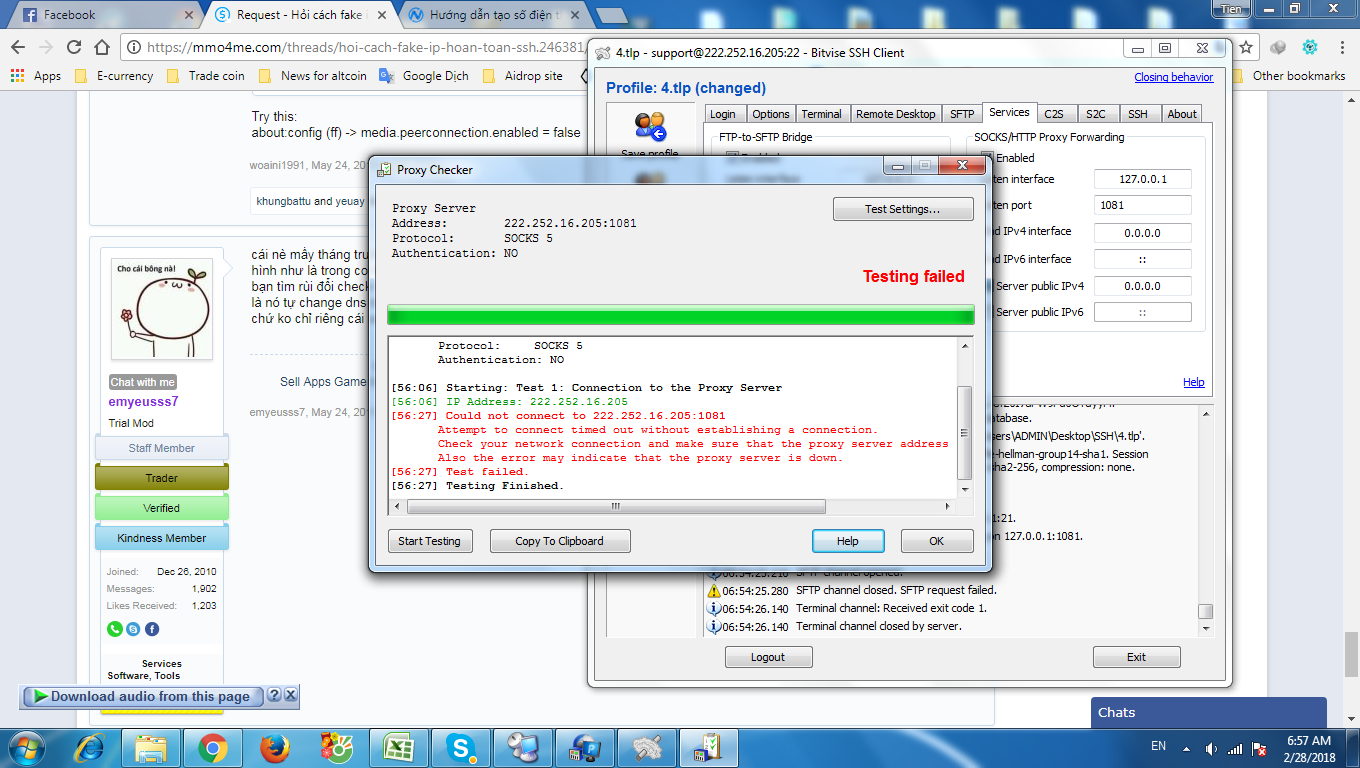This screenshot has height=768, width=1360.
Task: Click the Proxy Checker taskbar icon
Action: coord(709,747)
